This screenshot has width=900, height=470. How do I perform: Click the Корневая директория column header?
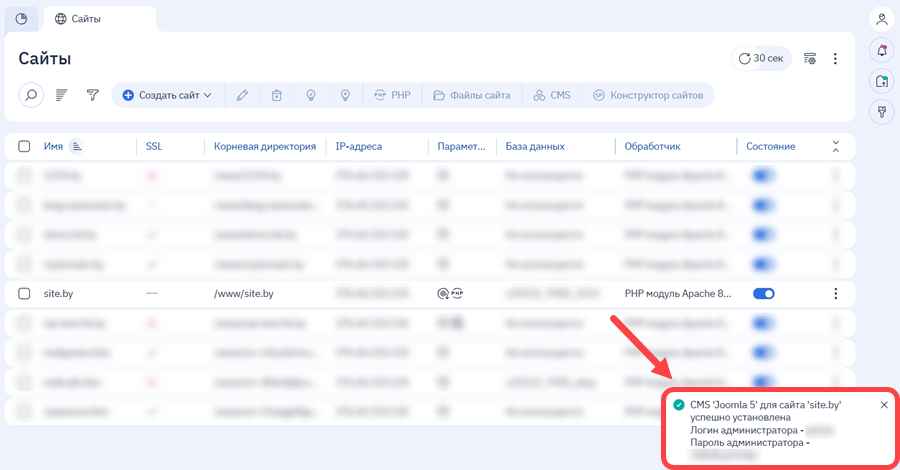pos(265,146)
